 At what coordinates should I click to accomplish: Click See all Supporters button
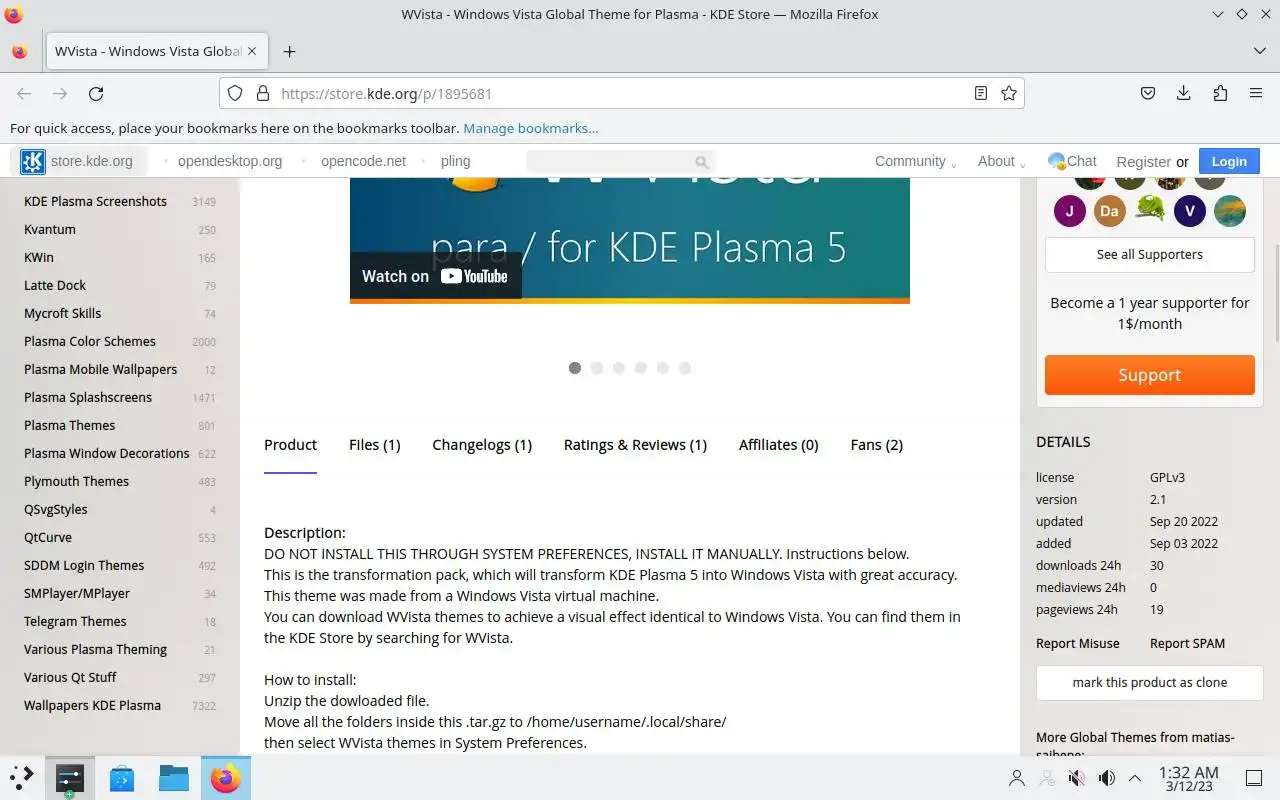point(1150,254)
